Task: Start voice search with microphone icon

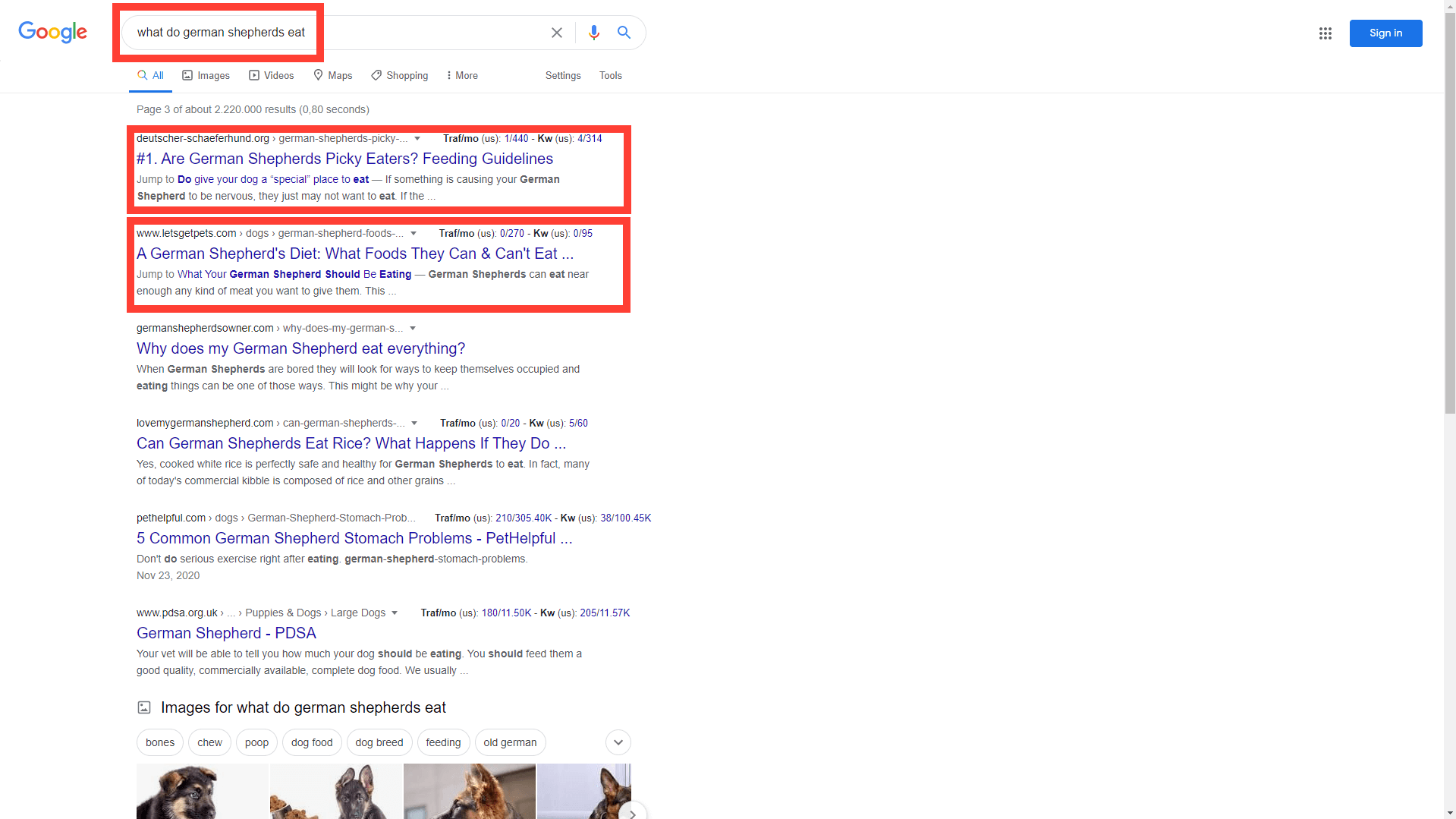Action: 594,33
